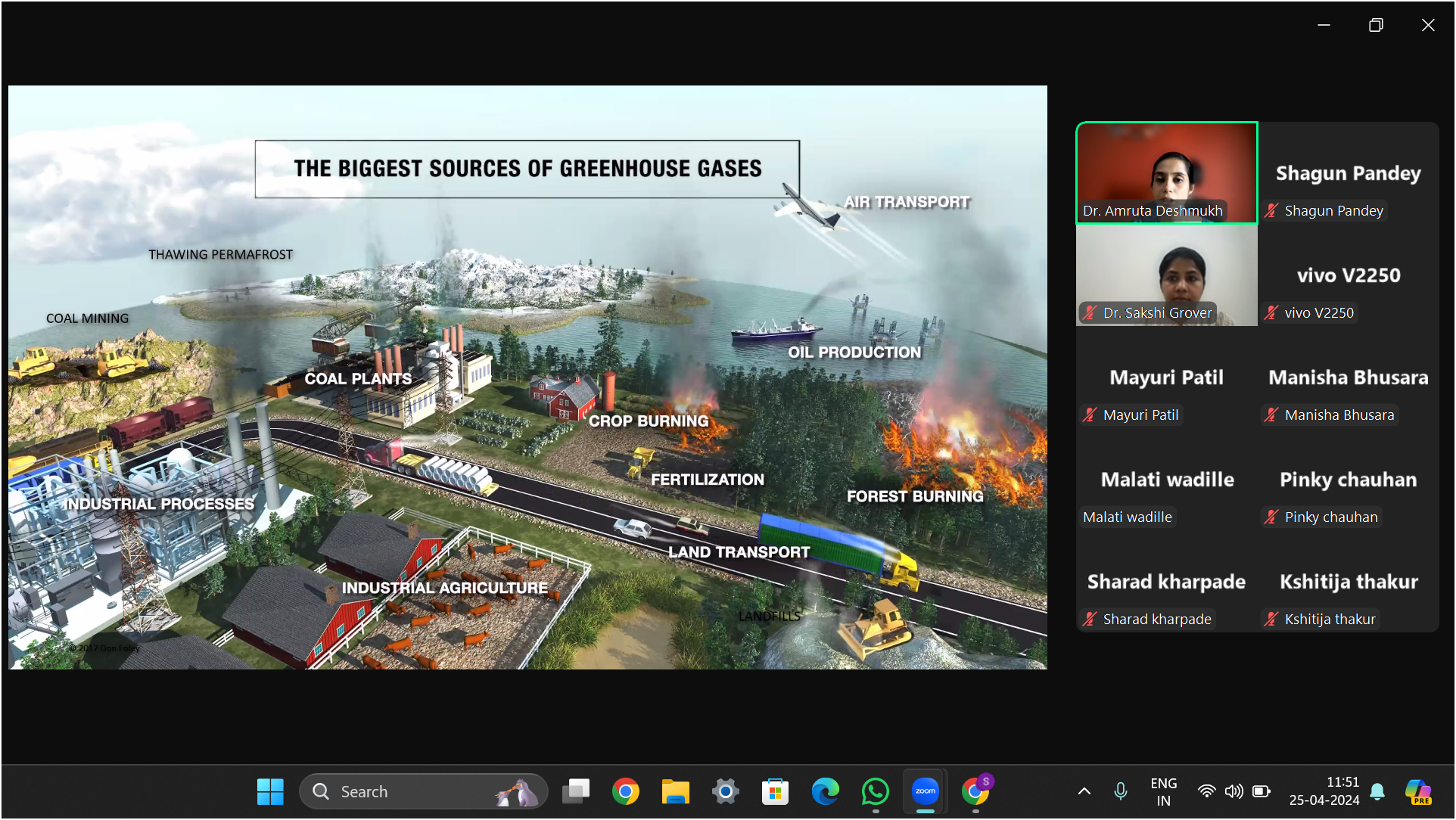This screenshot has height=820, width=1456.
Task: Click the Dr. Amruta Deshmukh name label
Action: click(1153, 211)
